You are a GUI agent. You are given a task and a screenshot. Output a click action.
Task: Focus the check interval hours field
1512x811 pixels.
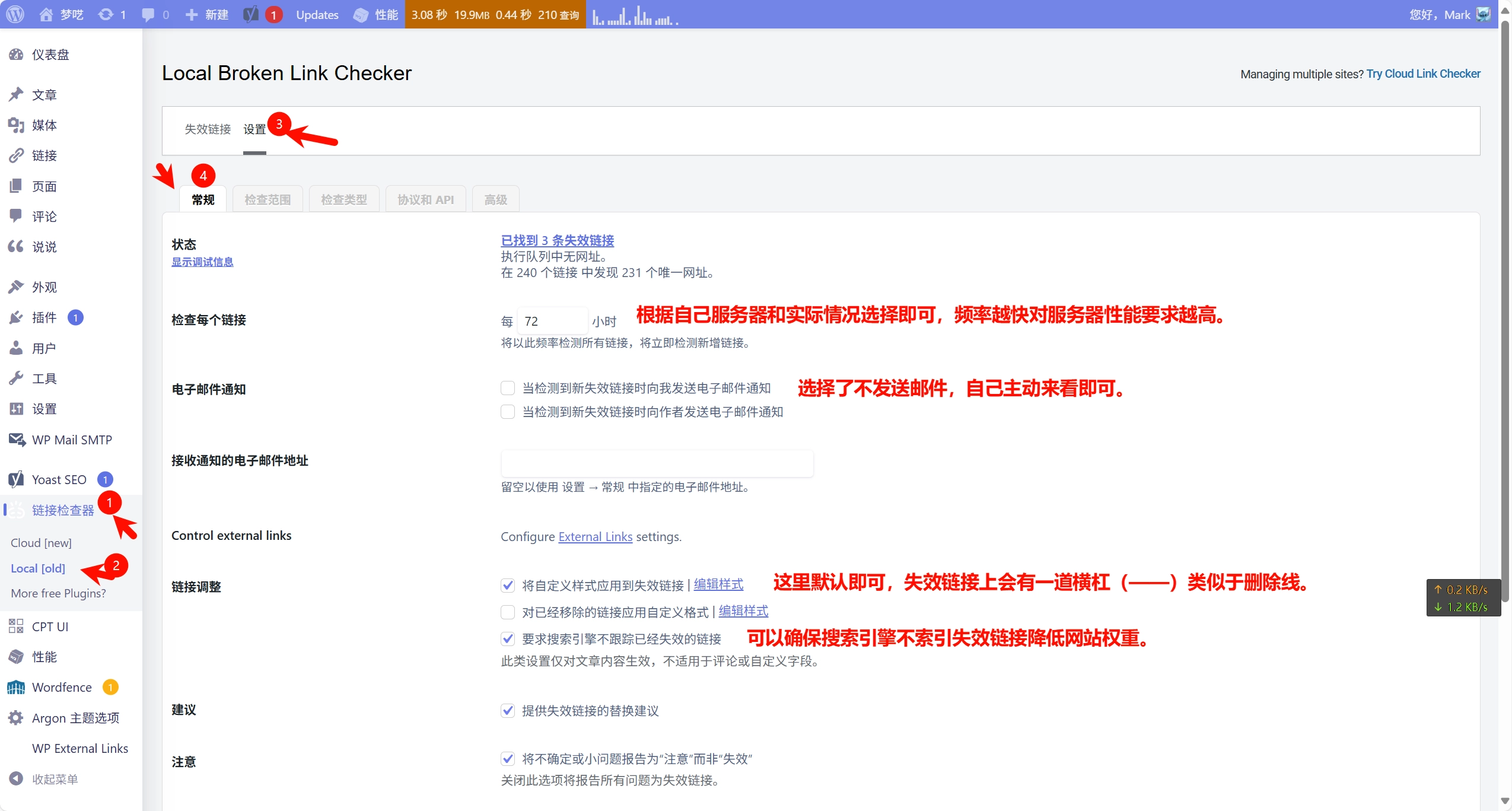click(x=552, y=321)
